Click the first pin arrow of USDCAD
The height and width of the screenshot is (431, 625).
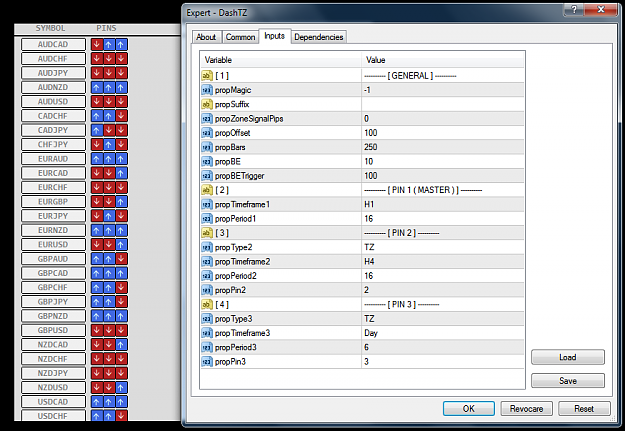pos(96,402)
